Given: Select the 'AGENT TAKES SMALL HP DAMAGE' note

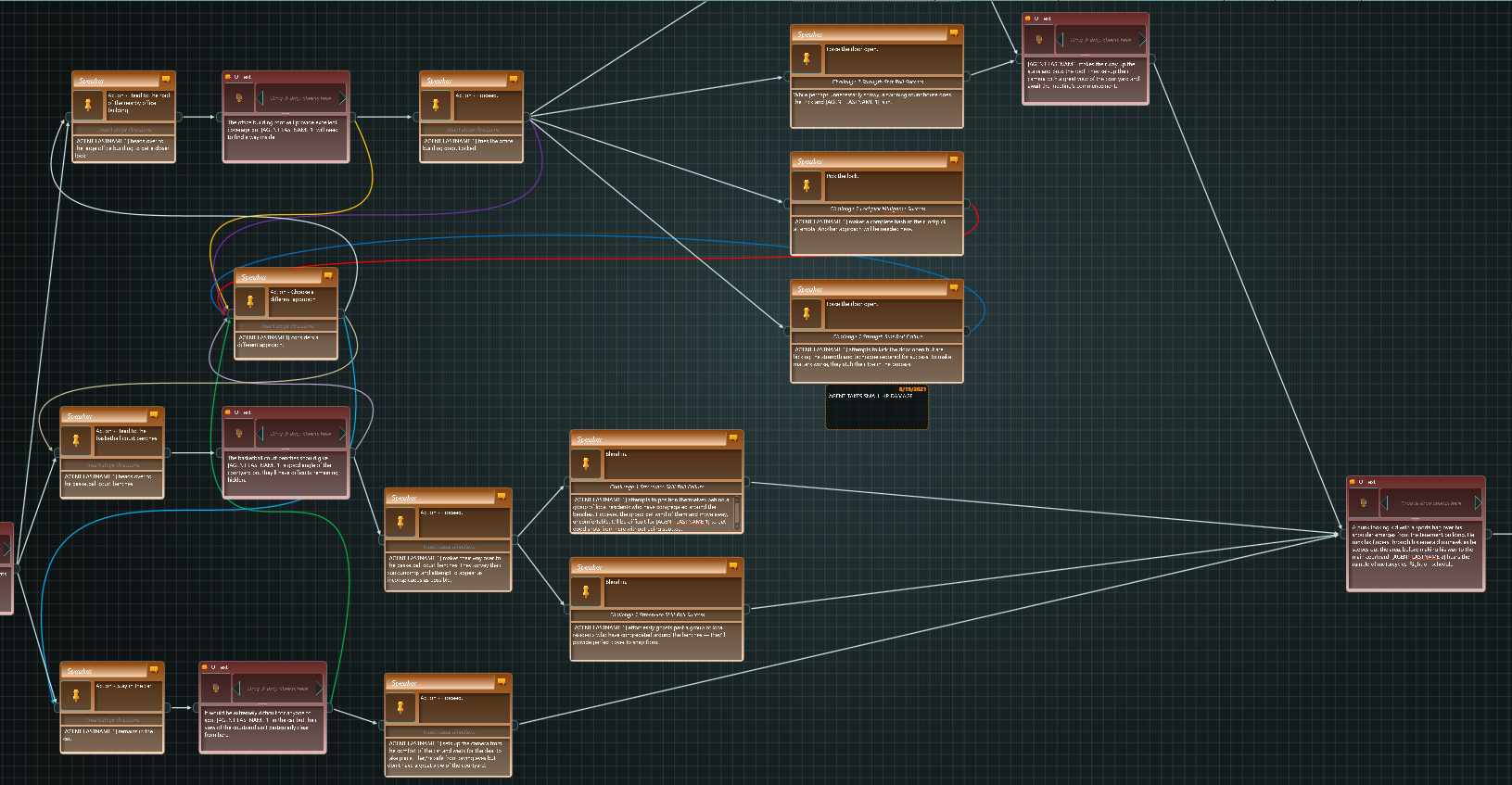Looking at the screenshot, I should 876,407.
